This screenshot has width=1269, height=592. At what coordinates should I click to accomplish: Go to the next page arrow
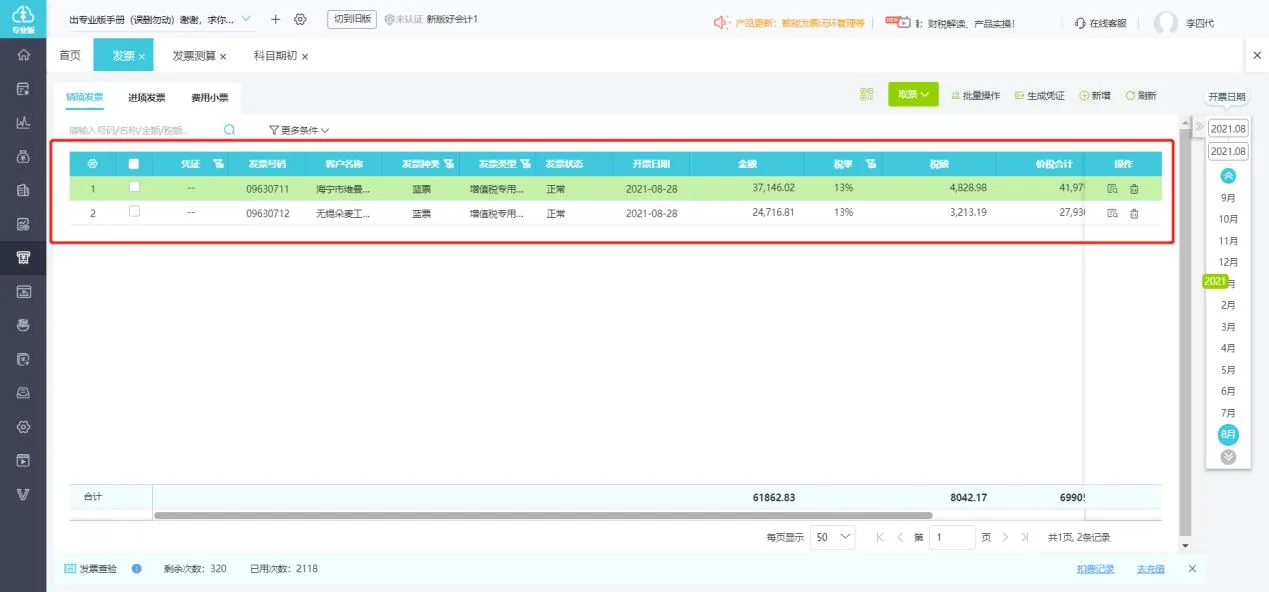(1005, 537)
